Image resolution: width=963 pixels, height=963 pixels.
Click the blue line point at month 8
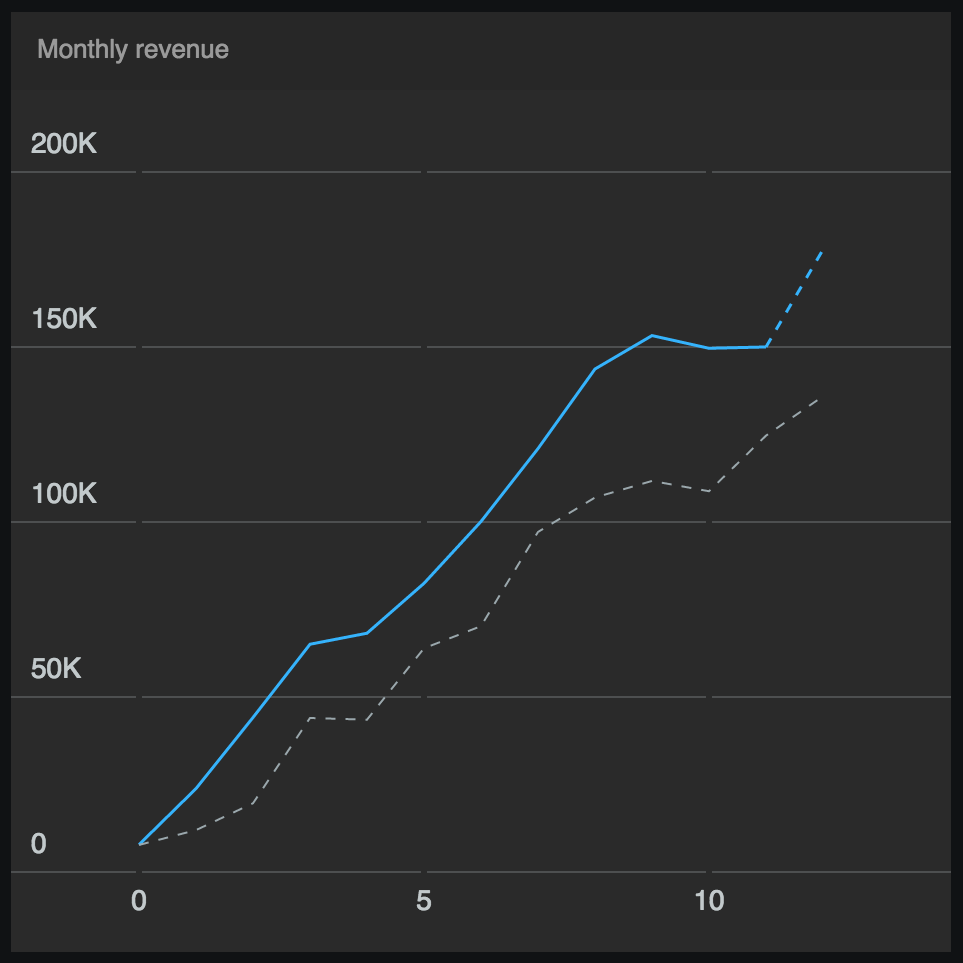coord(595,369)
